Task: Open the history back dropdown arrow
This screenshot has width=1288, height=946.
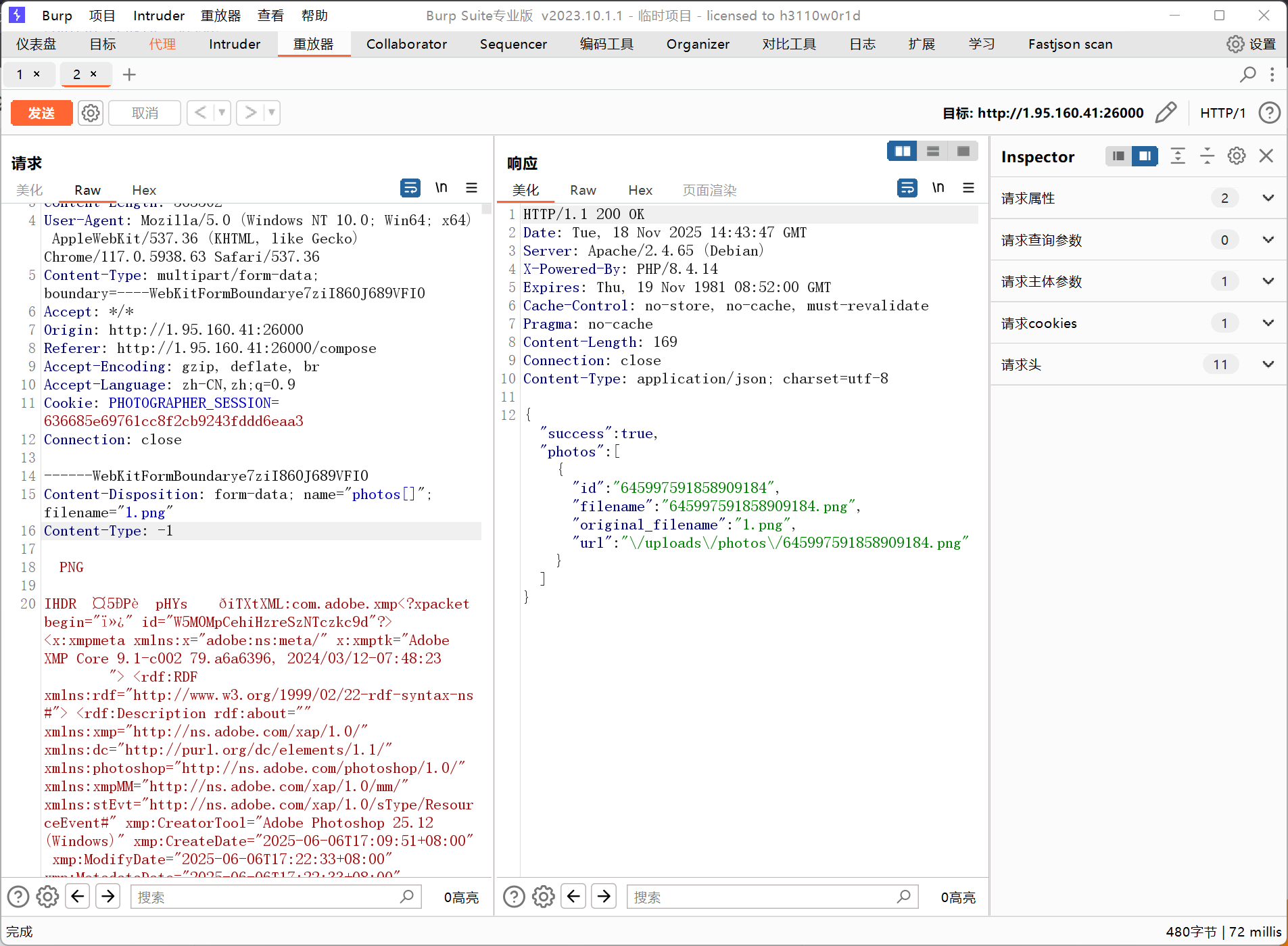Action: (x=222, y=113)
